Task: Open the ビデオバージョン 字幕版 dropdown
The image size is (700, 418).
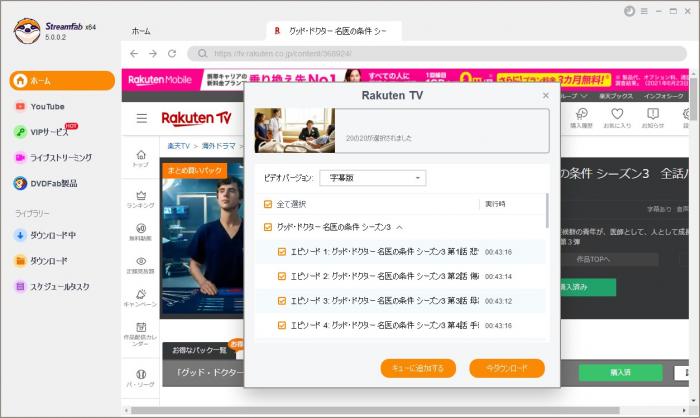Action: click(x=373, y=178)
